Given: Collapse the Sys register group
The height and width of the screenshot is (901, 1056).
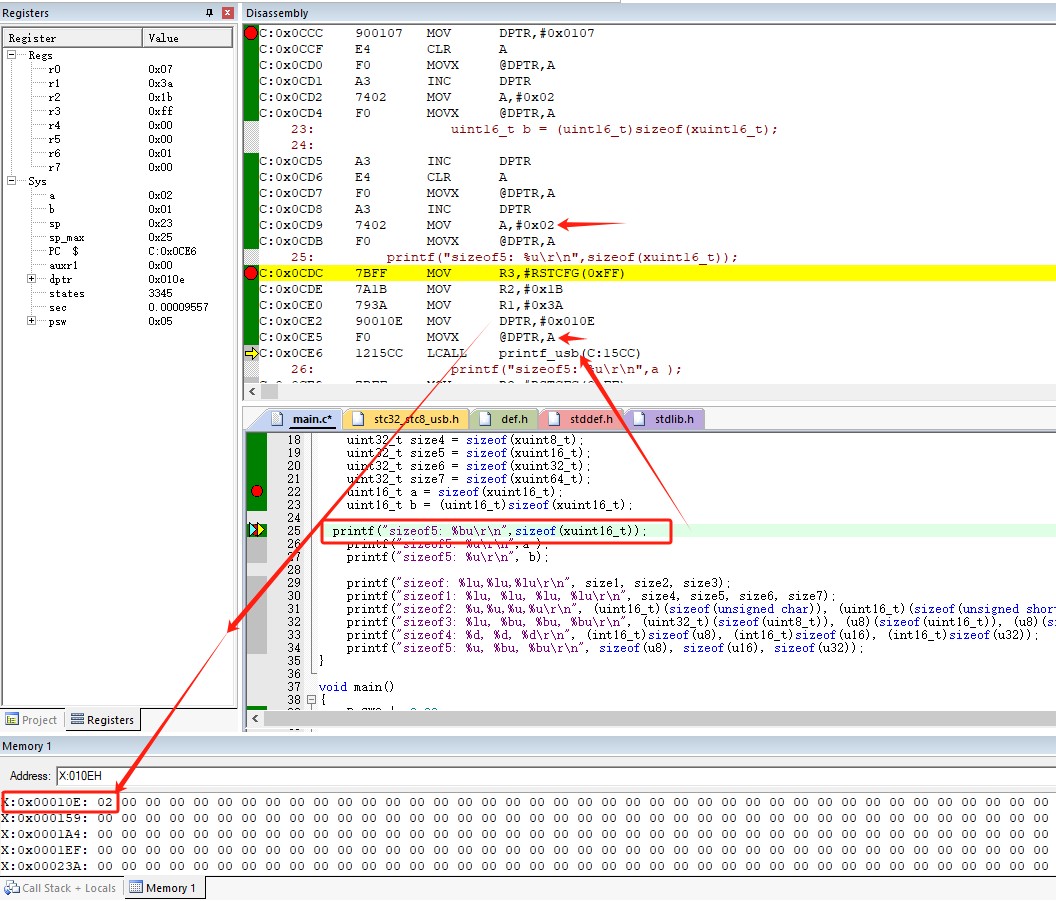Looking at the screenshot, I should coord(13,182).
